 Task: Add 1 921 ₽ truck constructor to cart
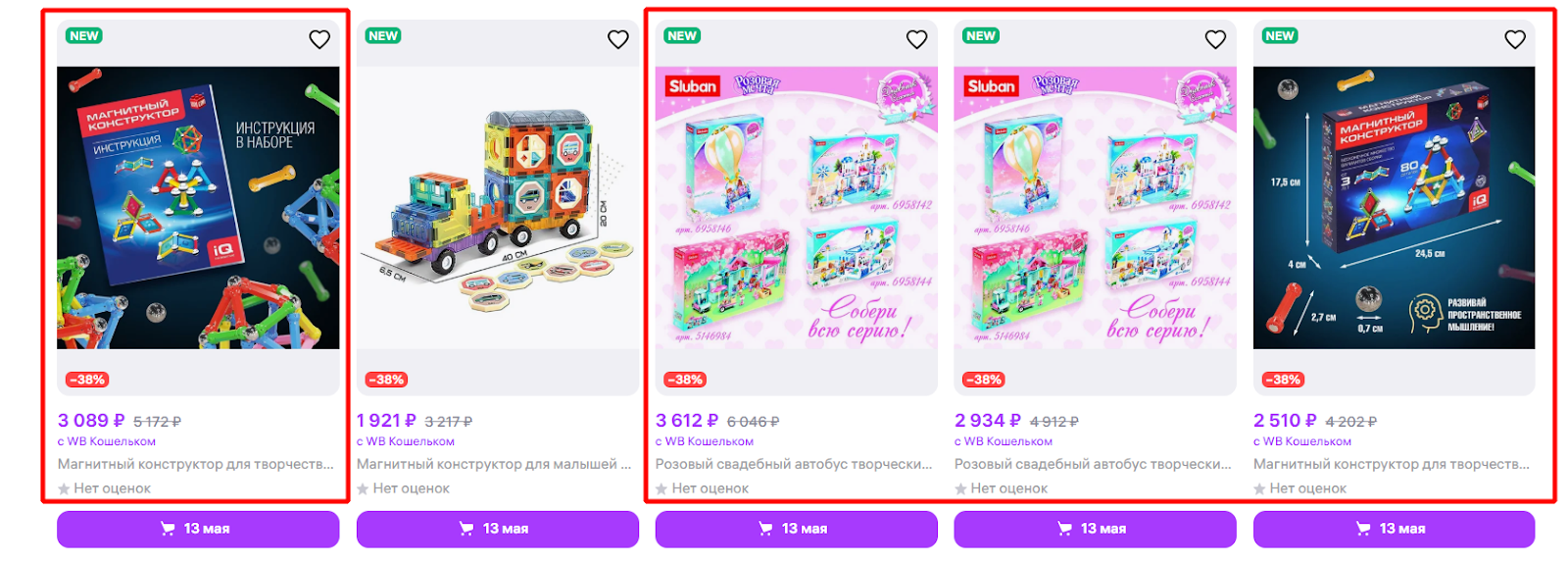click(498, 529)
